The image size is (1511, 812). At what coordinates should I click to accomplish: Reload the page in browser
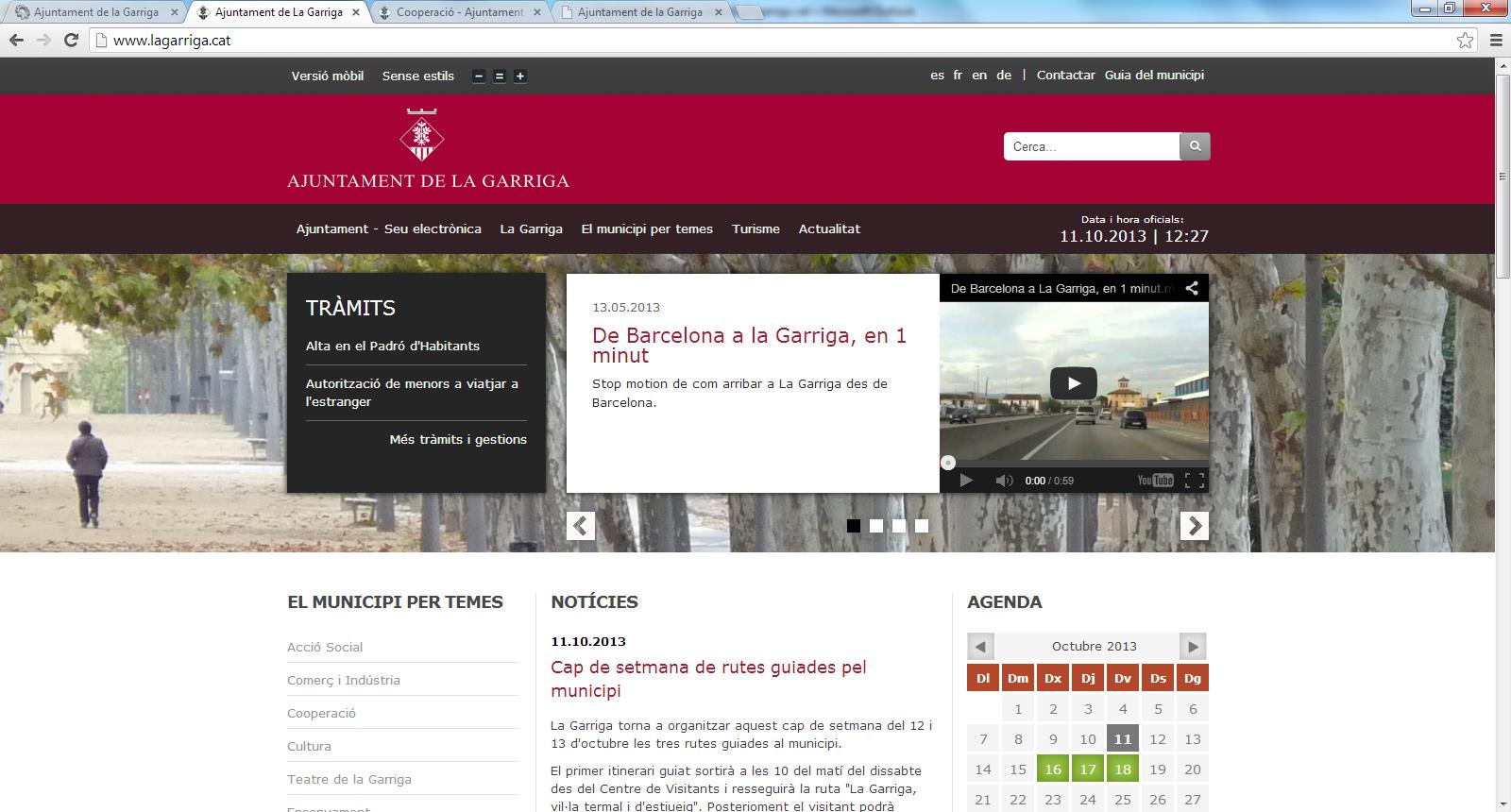click(x=71, y=41)
